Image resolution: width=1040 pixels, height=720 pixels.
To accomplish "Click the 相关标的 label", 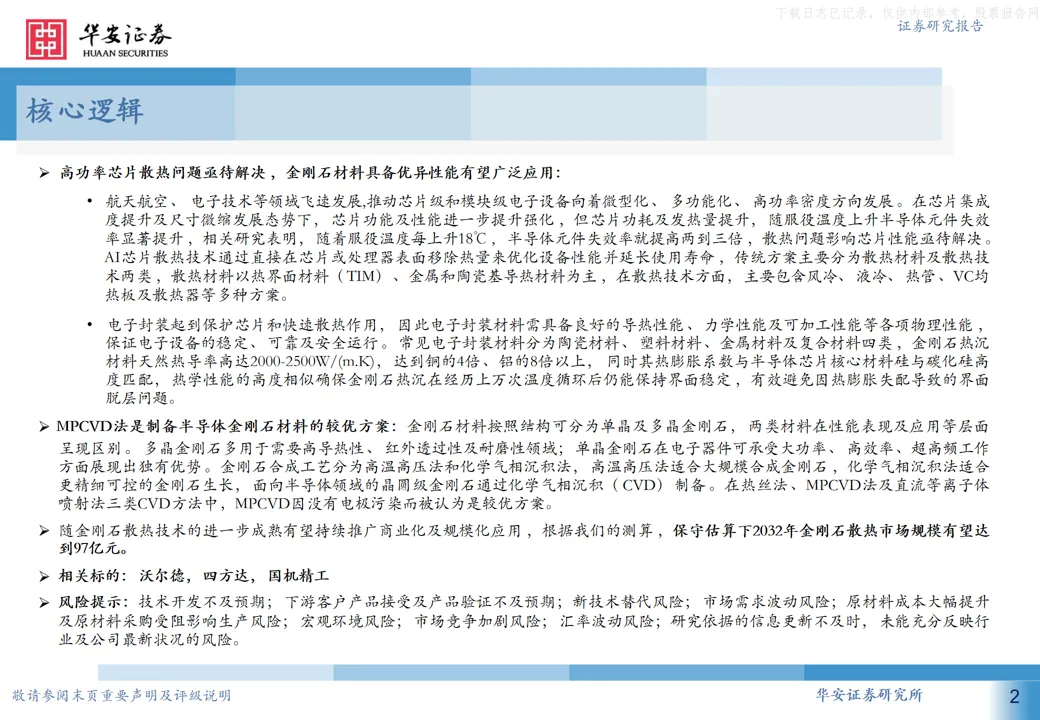I will coord(89,575).
